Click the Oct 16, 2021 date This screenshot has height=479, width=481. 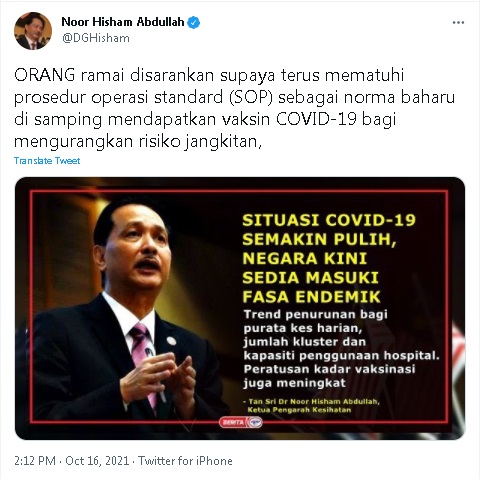[x=97, y=461]
